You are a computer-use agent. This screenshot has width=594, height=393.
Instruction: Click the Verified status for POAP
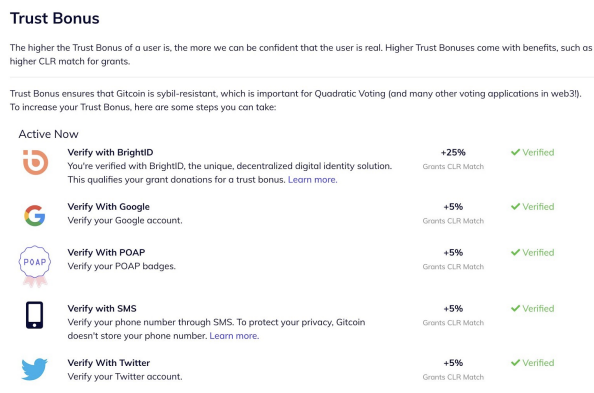[x=533, y=252]
